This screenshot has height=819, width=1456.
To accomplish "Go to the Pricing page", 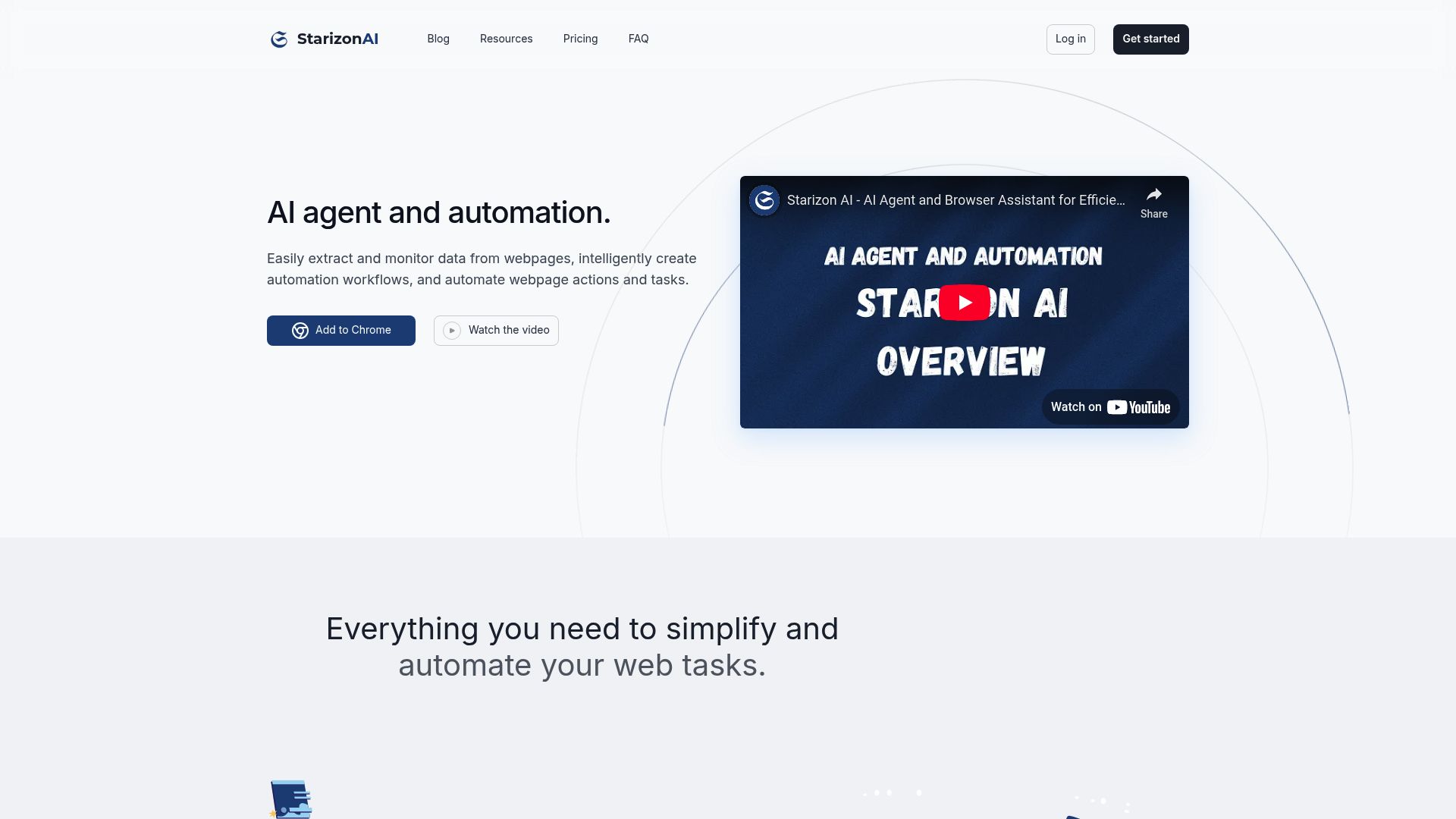I will [580, 39].
